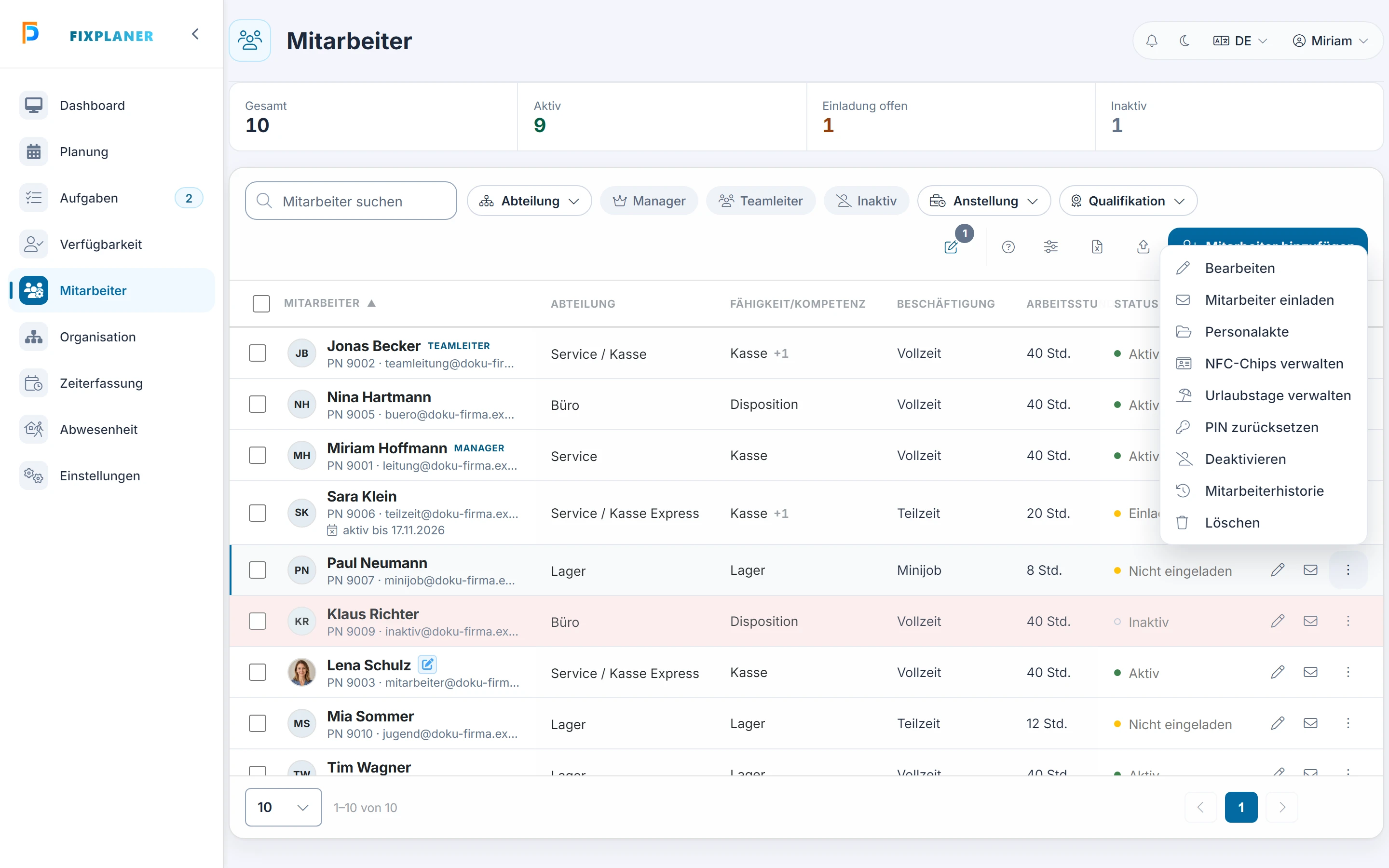Check the box for Nina Hartmann
Viewport: 1389px width, 868px height.
click(257, 404)
